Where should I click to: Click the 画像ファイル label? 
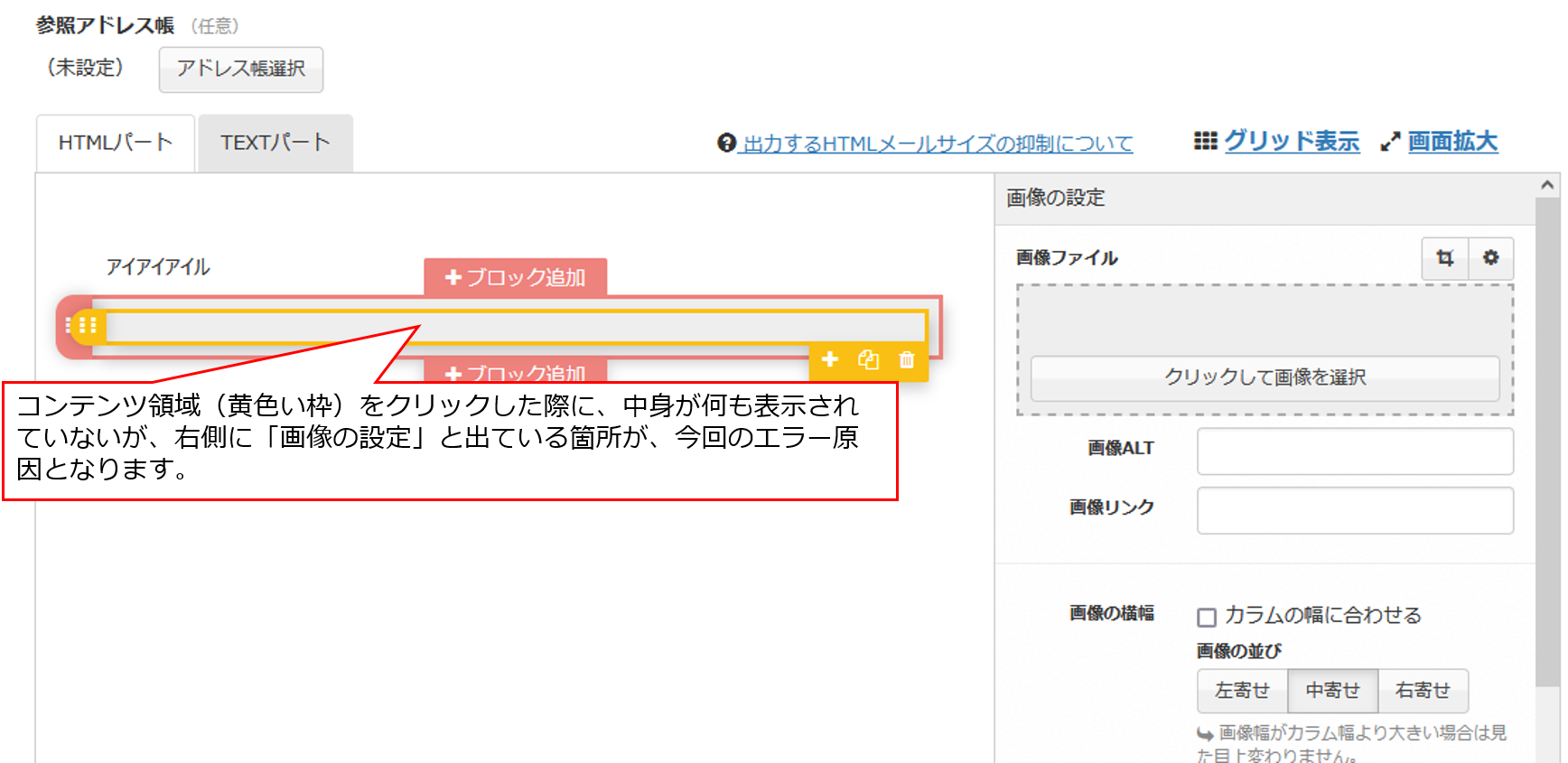[1067, 258]
